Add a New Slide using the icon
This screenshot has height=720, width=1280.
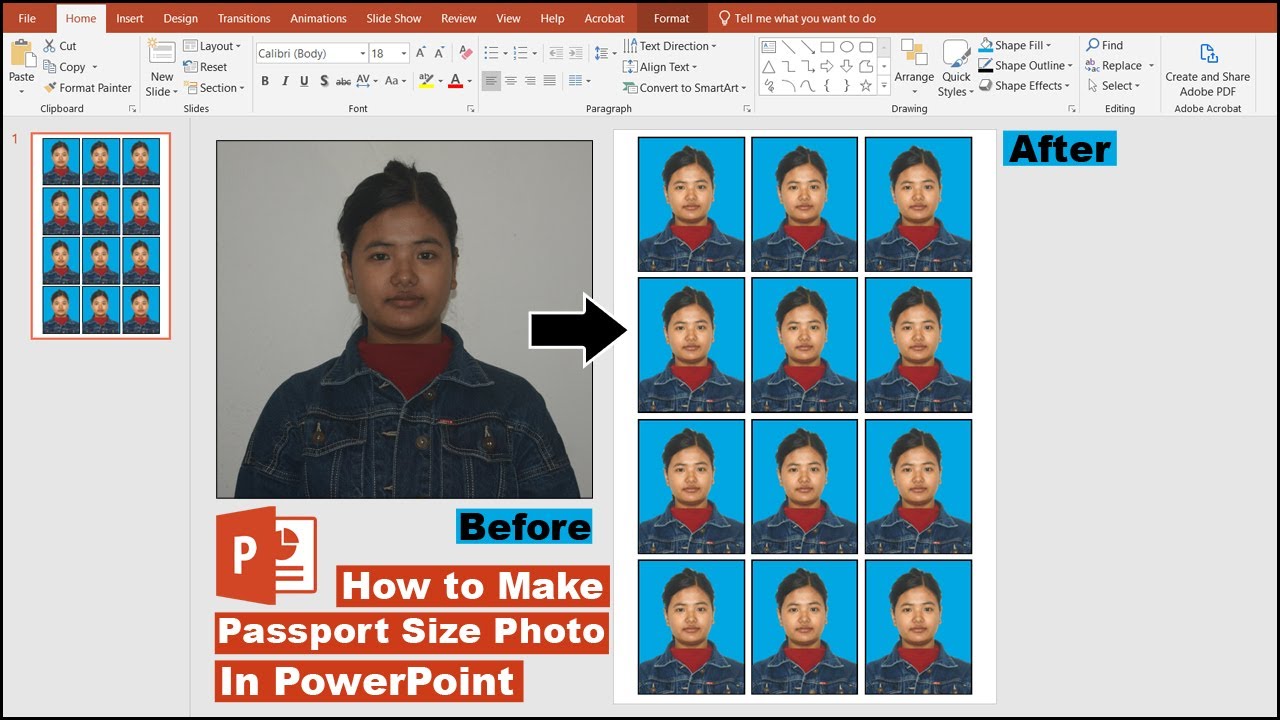(x=162, y=52)
